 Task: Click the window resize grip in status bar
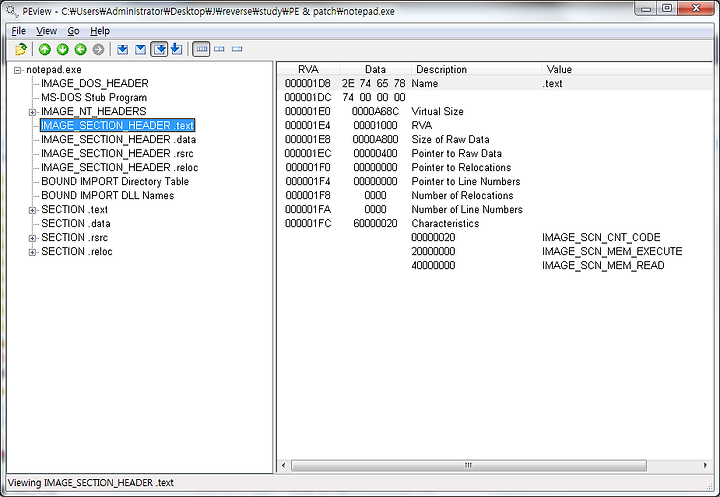click(711, 486)
